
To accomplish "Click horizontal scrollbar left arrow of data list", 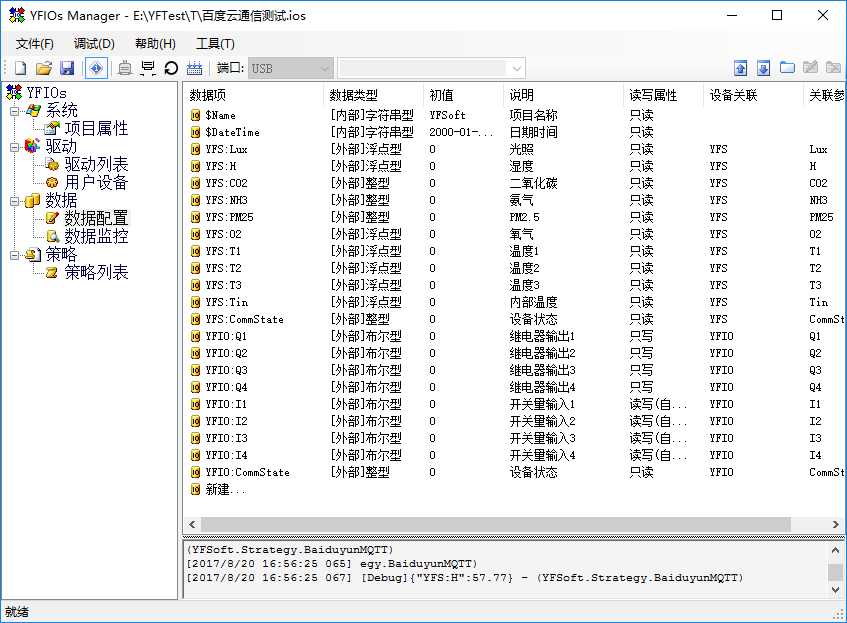I will [x=192, y=524].
